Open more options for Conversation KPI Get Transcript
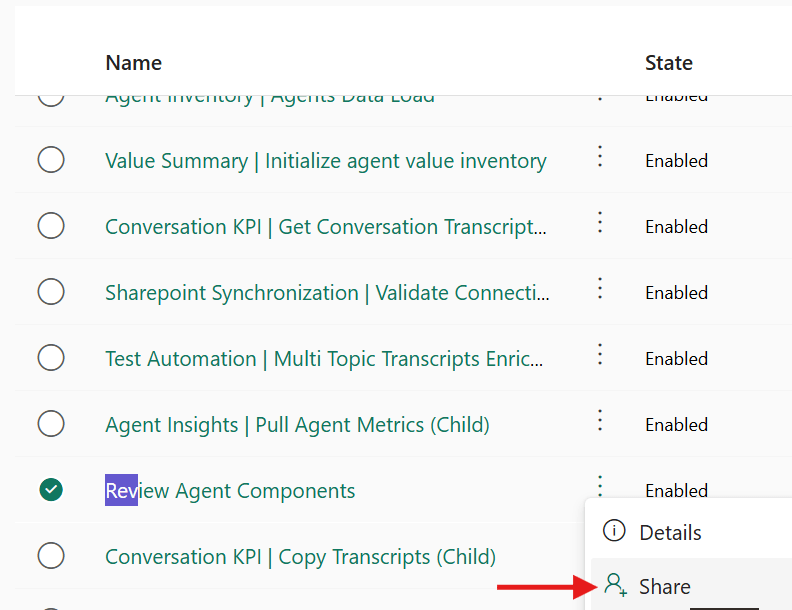 coord(600,222)
